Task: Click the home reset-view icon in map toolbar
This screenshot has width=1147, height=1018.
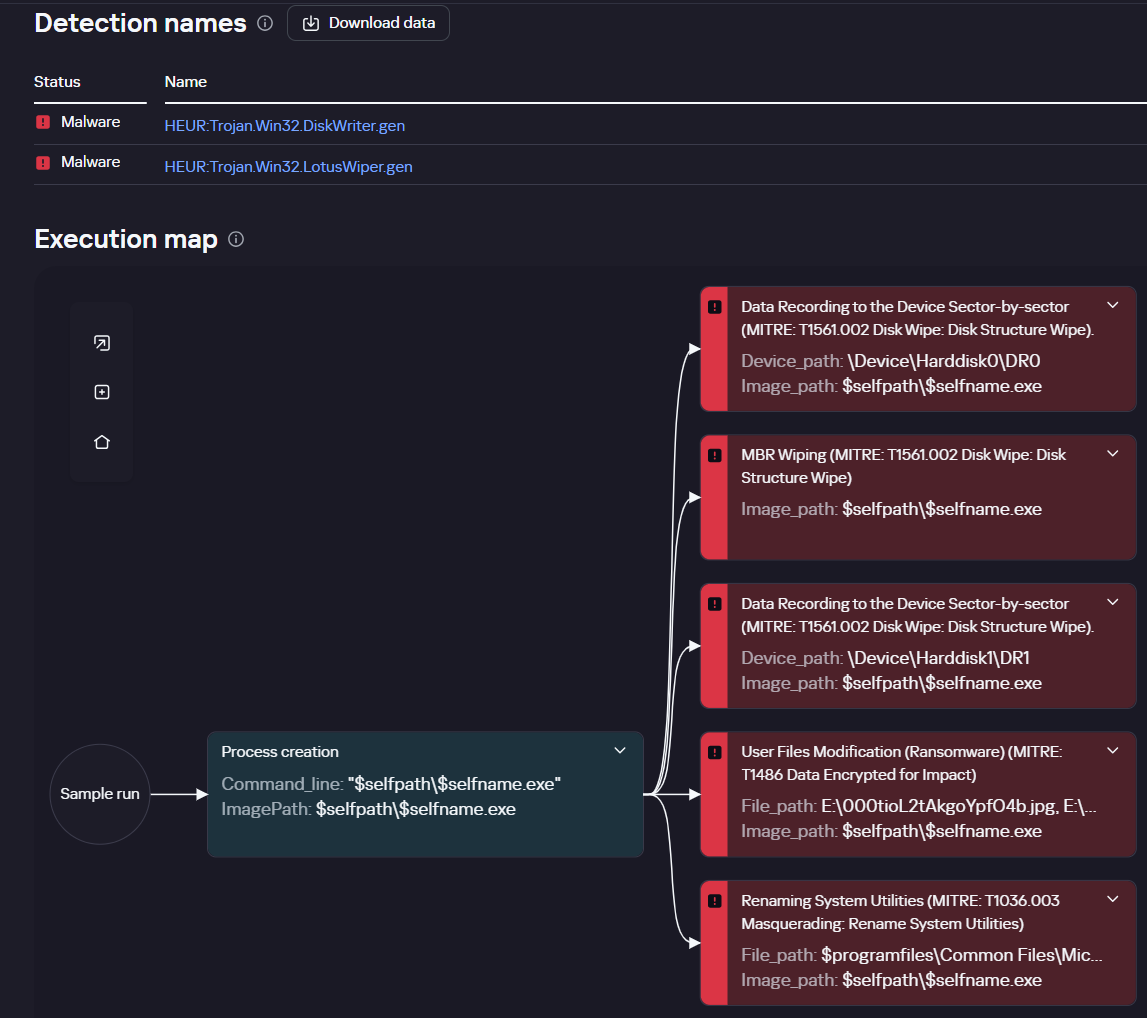Action: (x=101, y=442)
